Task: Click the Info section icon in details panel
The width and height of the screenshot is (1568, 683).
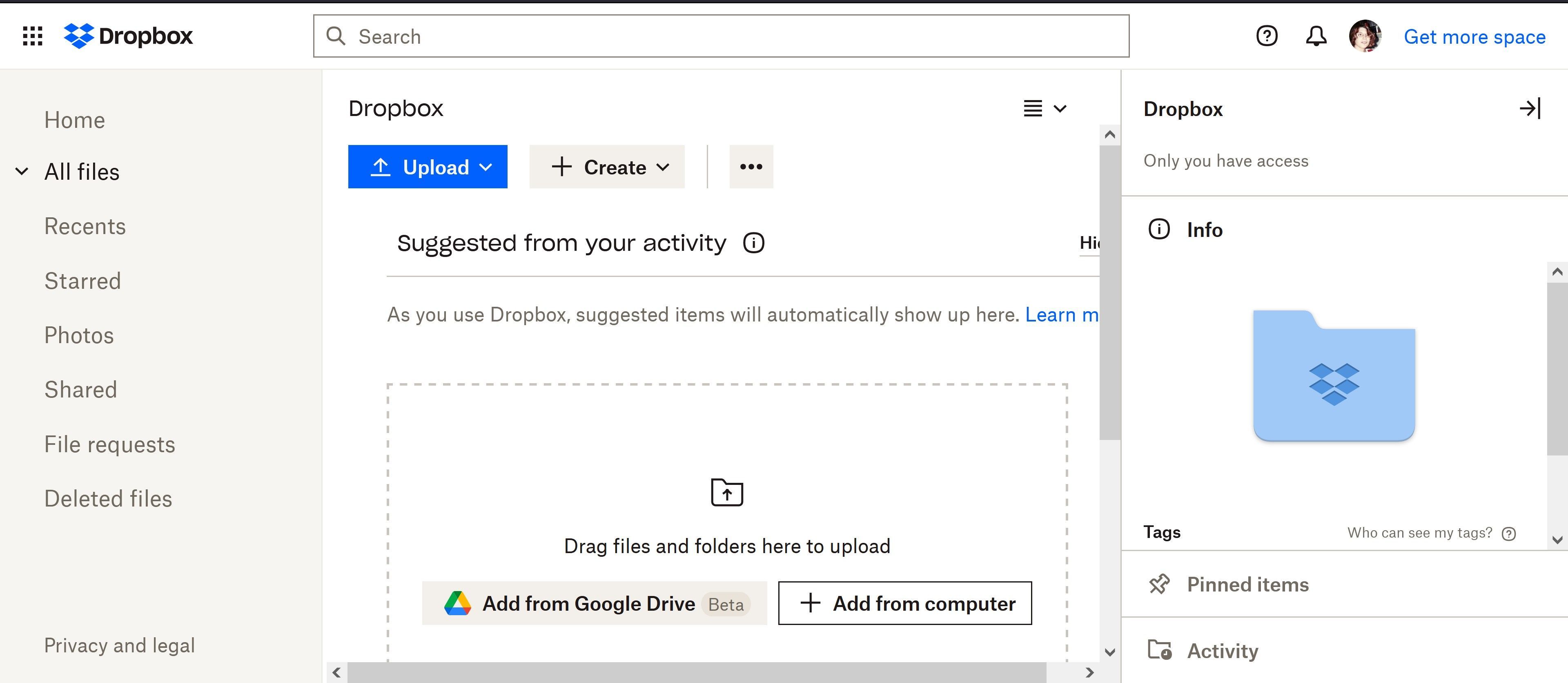Action: tap(1159, 230)
